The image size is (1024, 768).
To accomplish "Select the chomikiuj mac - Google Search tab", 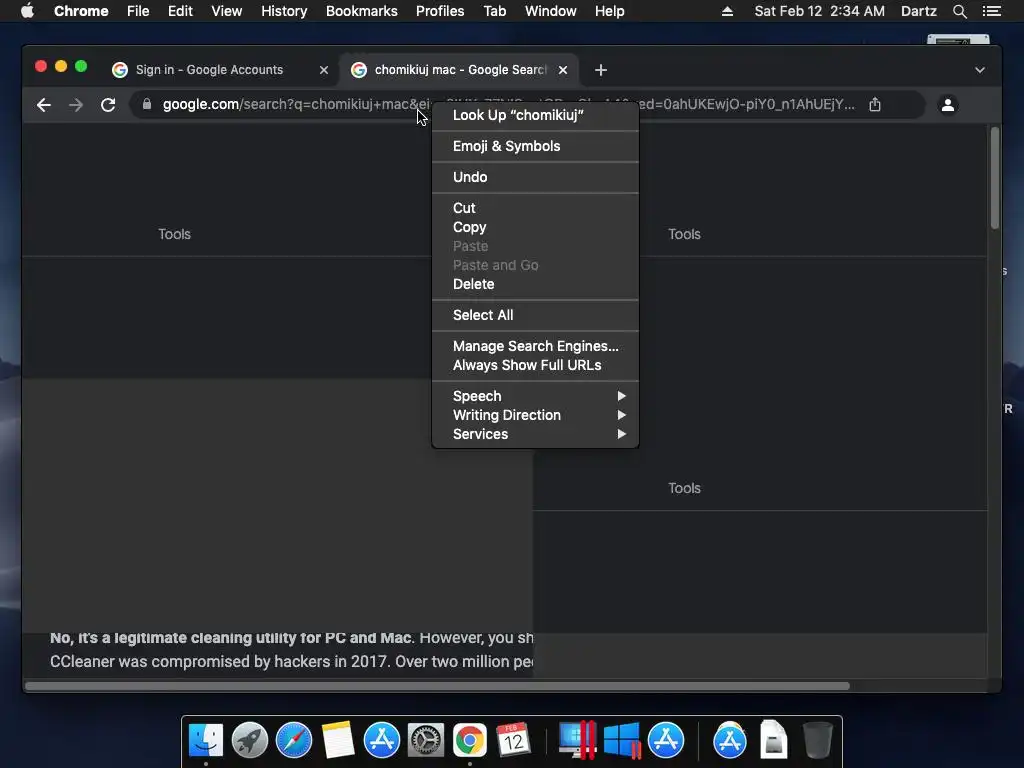I will (x=460, y=70).
